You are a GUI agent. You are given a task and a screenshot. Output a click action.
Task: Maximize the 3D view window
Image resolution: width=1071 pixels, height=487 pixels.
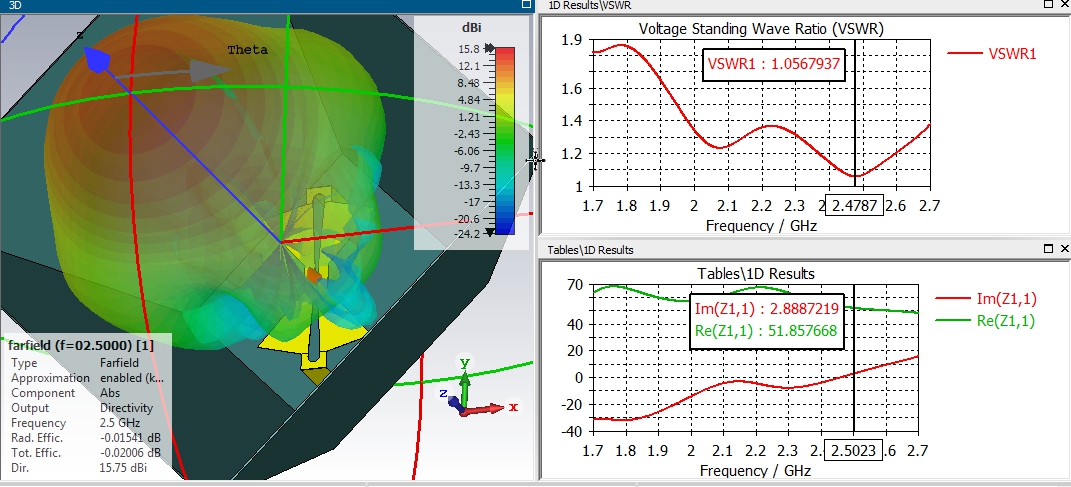click(526, 4)
